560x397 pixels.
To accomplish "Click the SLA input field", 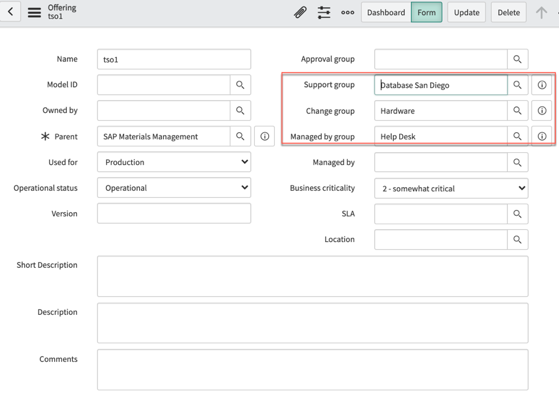I will (x=441, y=214).
